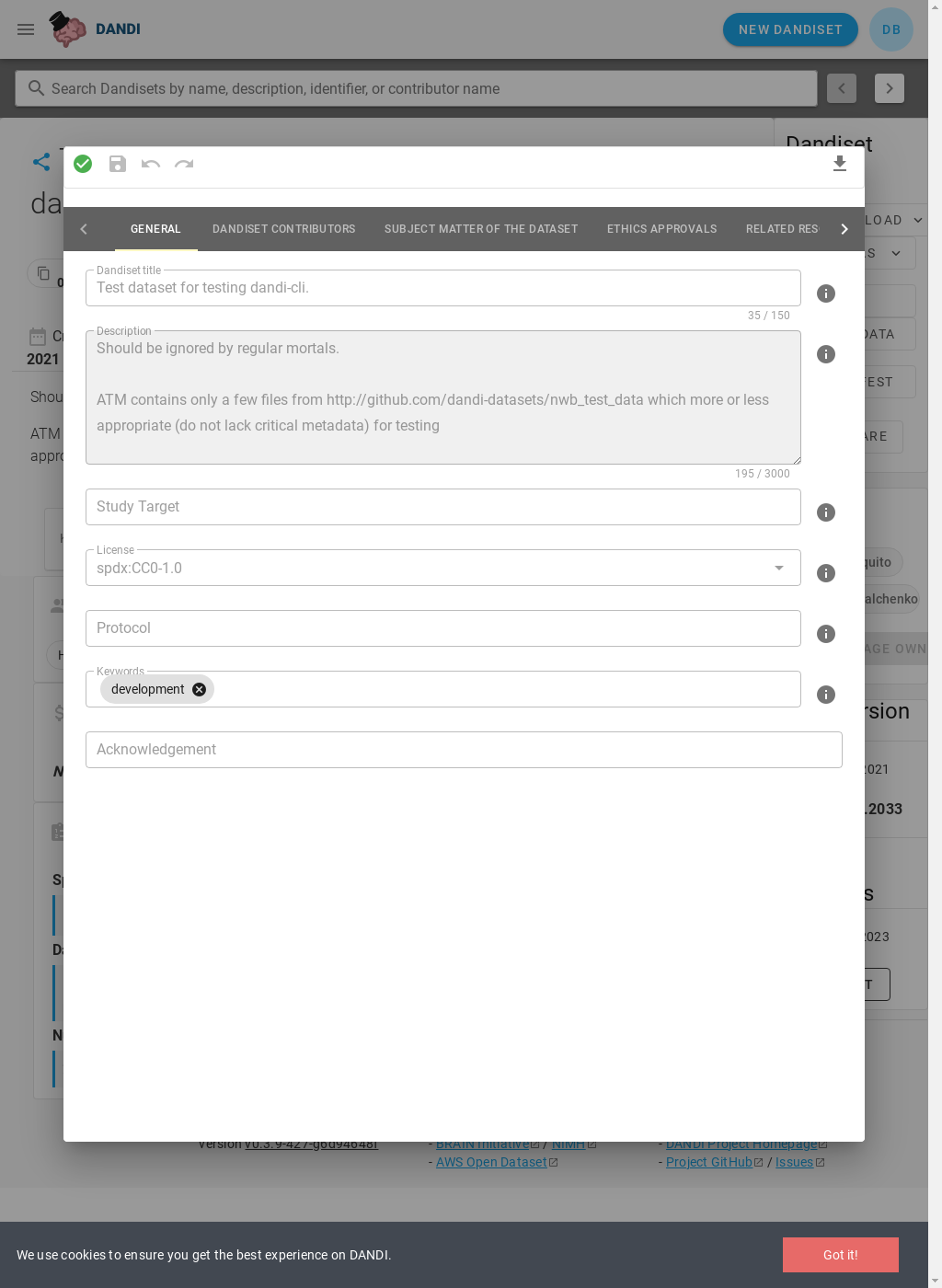Redo the metadata change
Viewport: 942px width, 1288px height.
pyautogui.click(x=184, y=164)
